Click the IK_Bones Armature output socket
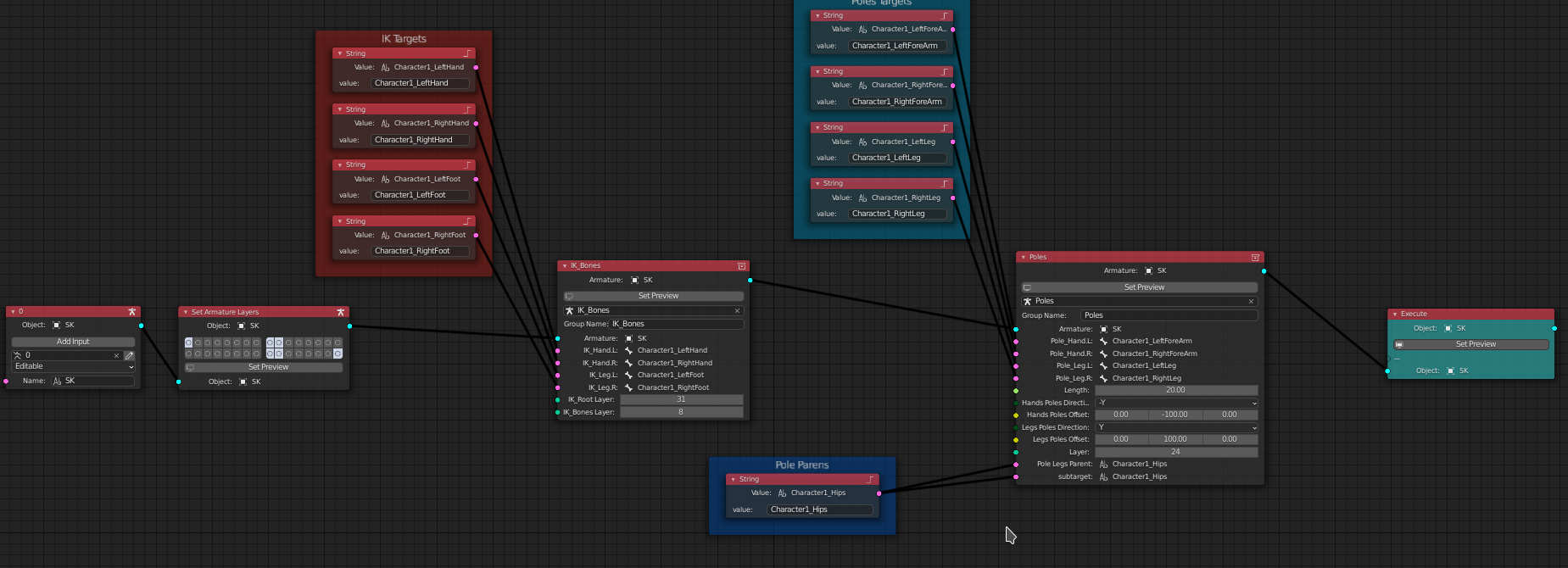This screenshot has width=1568, height=568. 751,280
